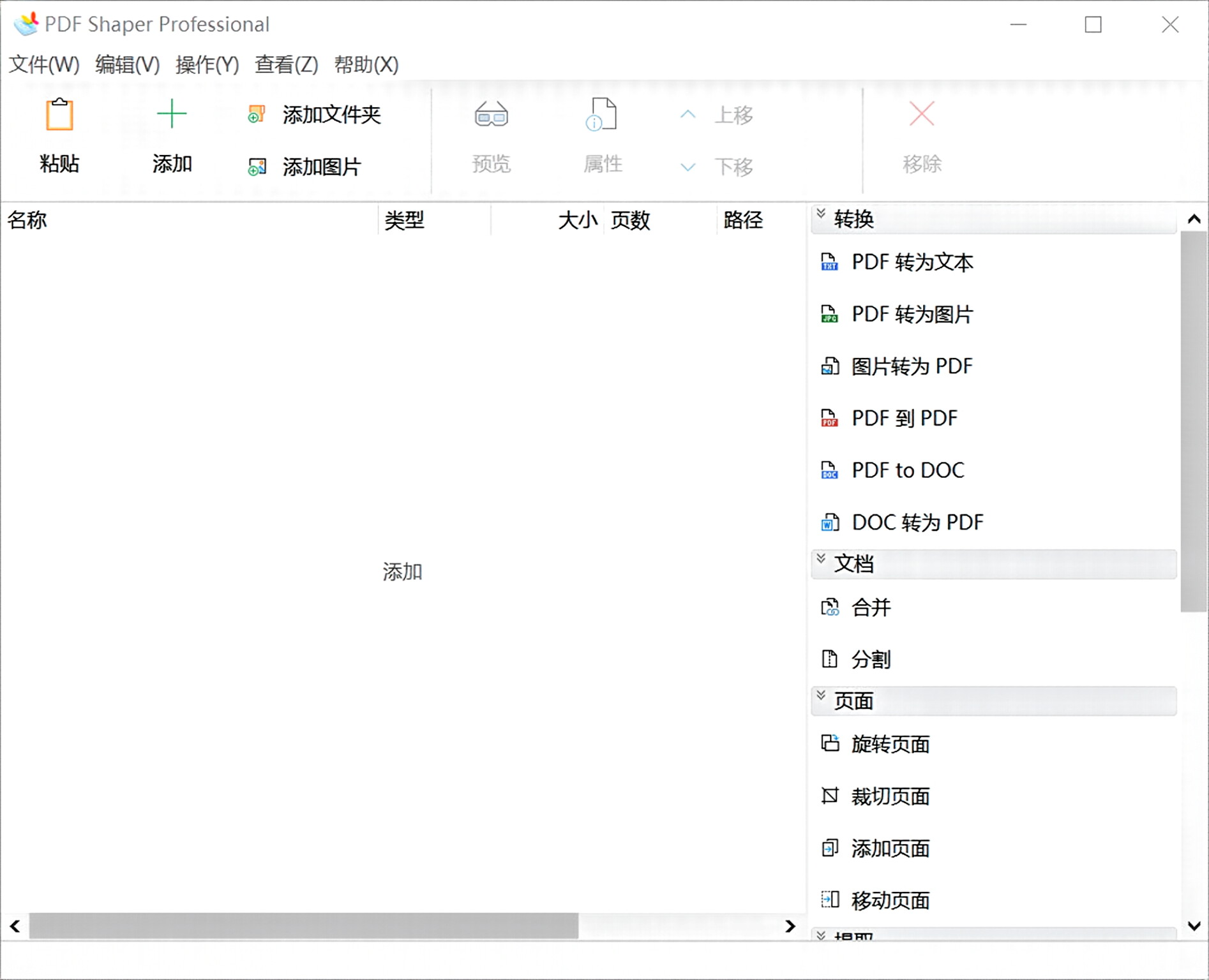Click the actions panel vertical scrollbar thumb

click(x=1194, y=422)
